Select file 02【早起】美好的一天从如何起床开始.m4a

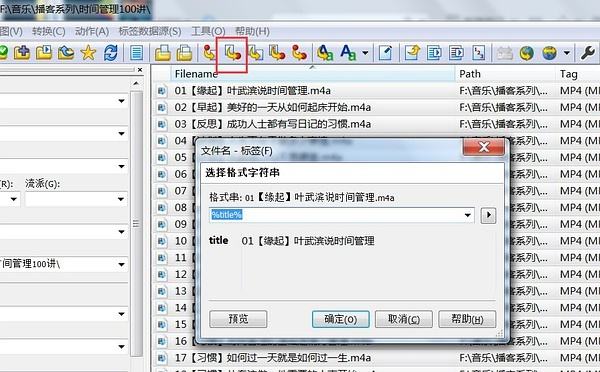(x=272, y=107)
